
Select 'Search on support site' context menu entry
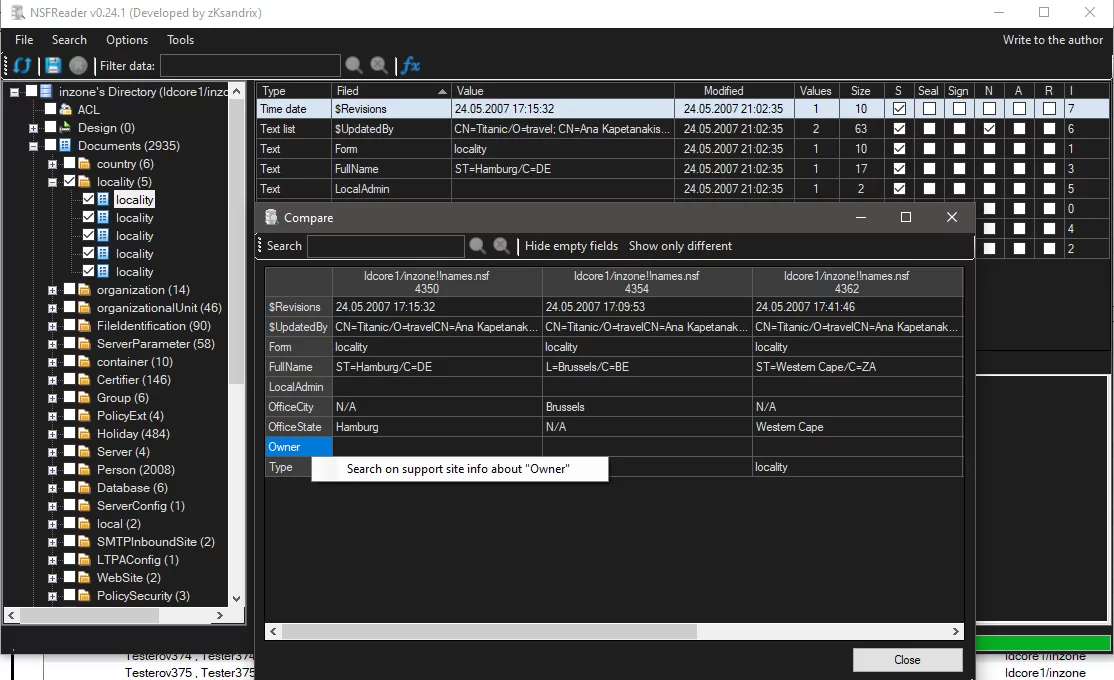(x=459, y=469)
